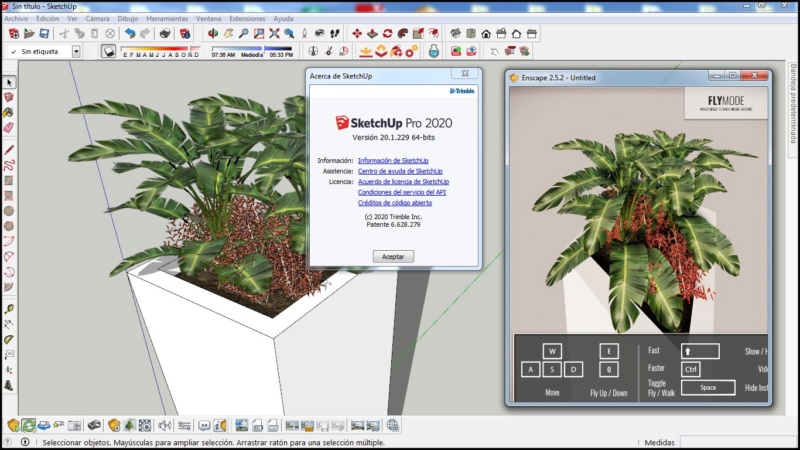
Task: Open the Cámara menu
Action: click(97, 18)
